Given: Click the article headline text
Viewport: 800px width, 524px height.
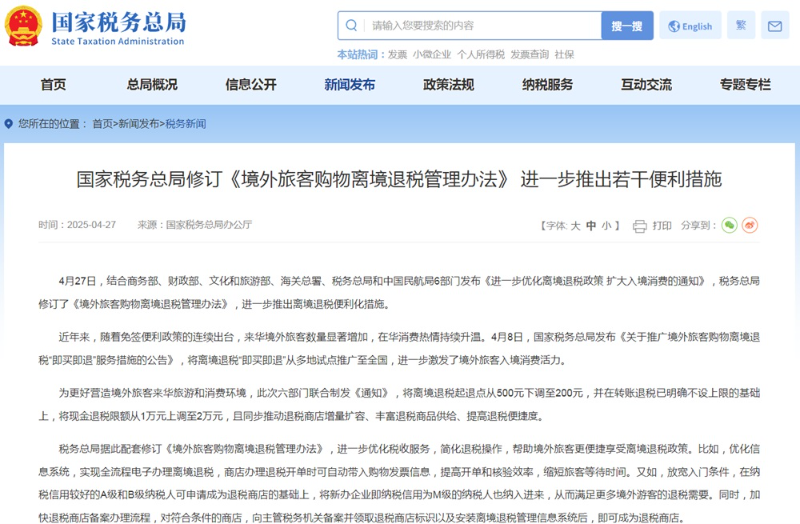Looking at the screenshot, I should 399,180.
